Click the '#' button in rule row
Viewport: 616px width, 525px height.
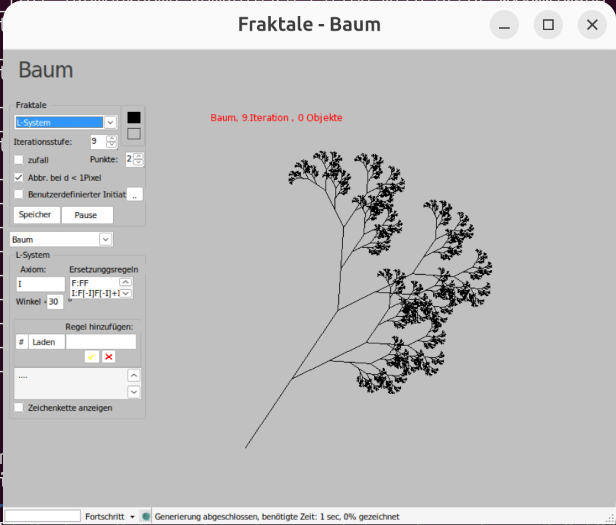(21, 342)
